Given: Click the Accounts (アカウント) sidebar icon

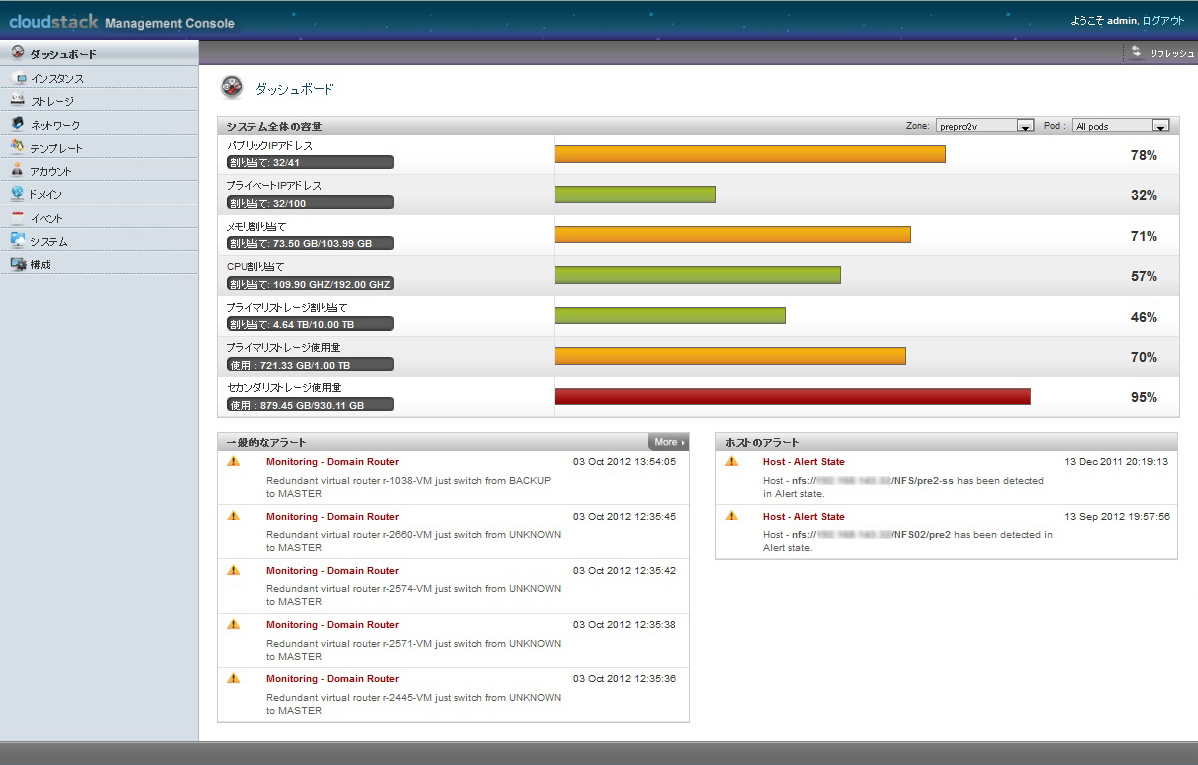Looking at the screenshot, I should tap(18, 170).
